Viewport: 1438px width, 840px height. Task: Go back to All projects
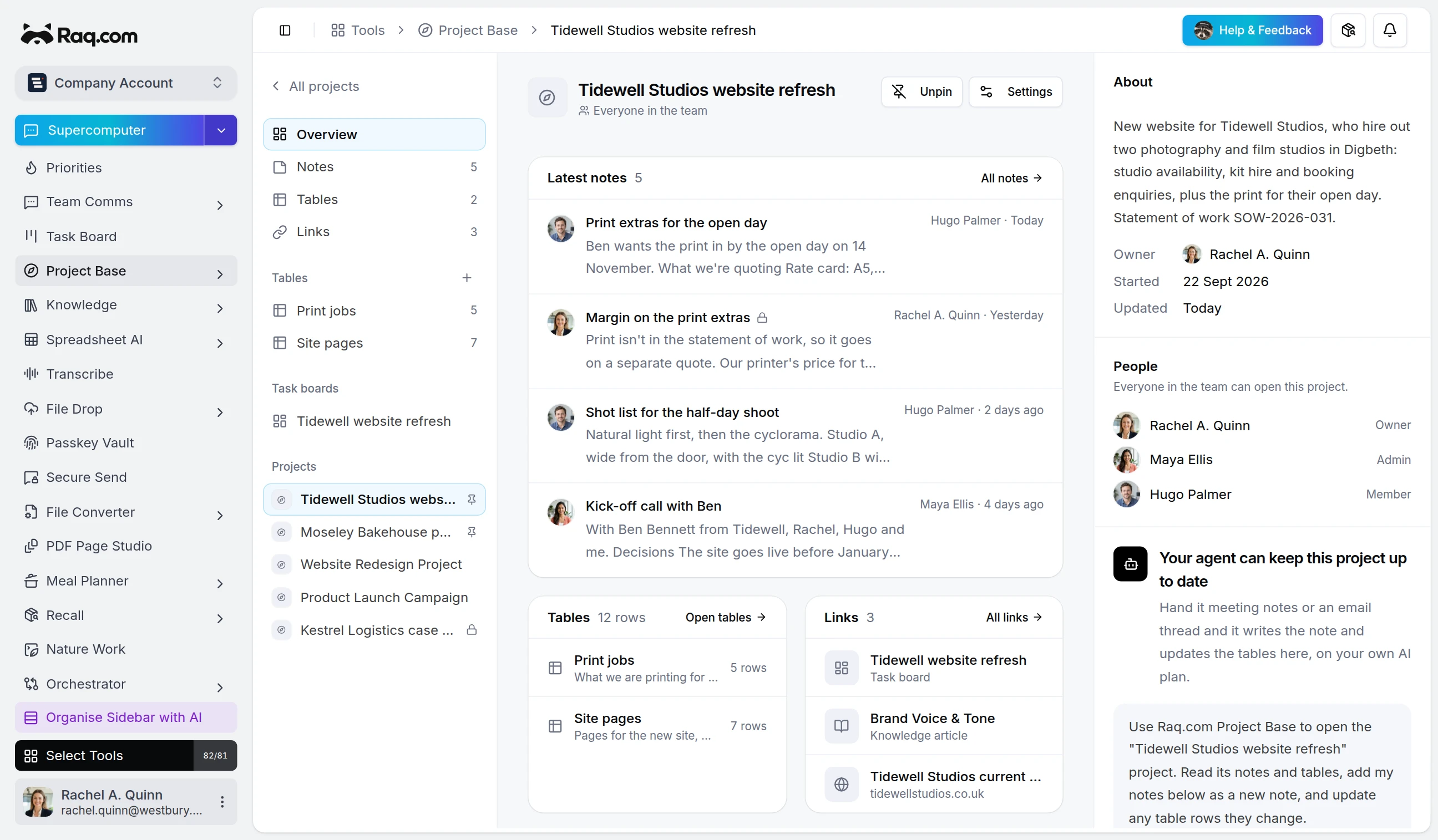pos(316,86)
